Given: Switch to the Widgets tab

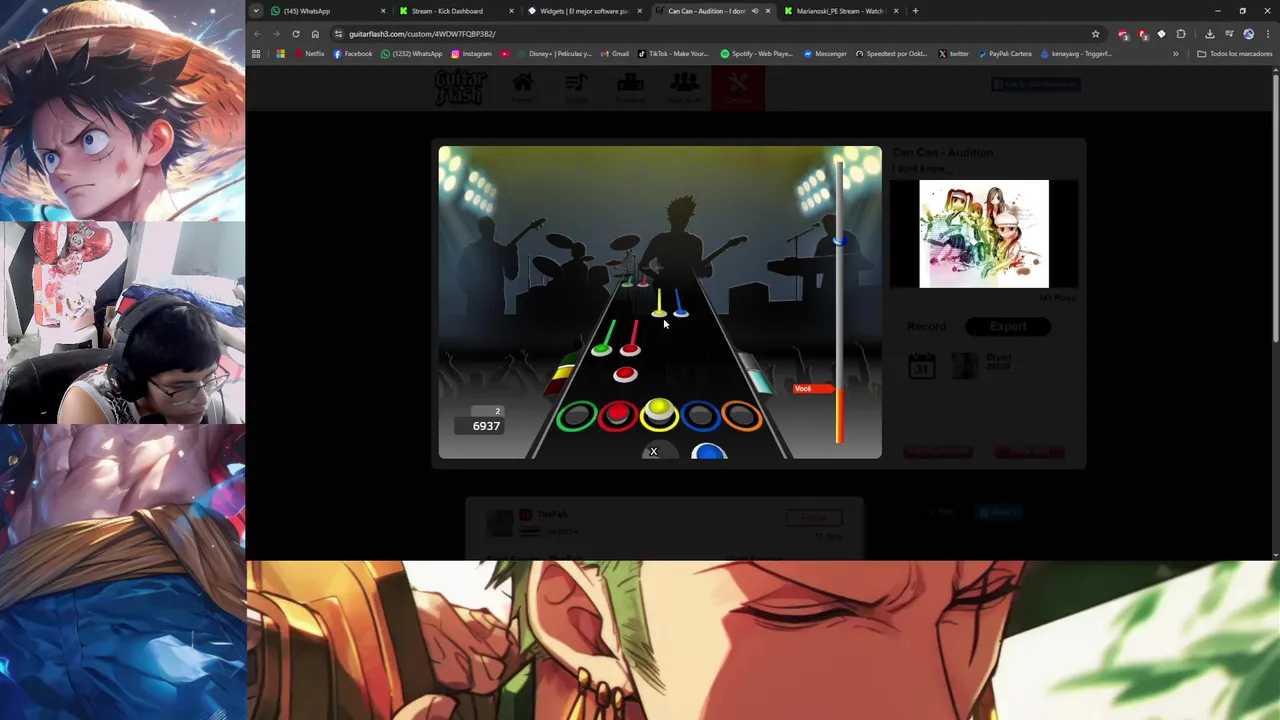Looking at the screenshot, I should tap(584, 11).
